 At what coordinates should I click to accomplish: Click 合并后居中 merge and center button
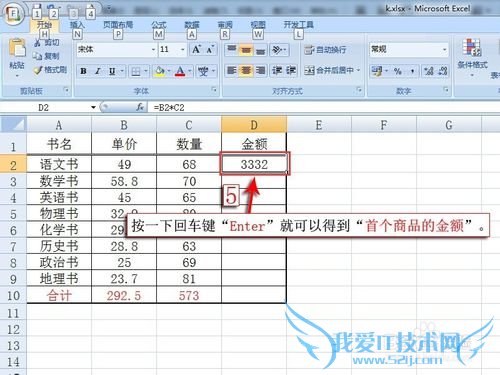(x=329, y=71)
